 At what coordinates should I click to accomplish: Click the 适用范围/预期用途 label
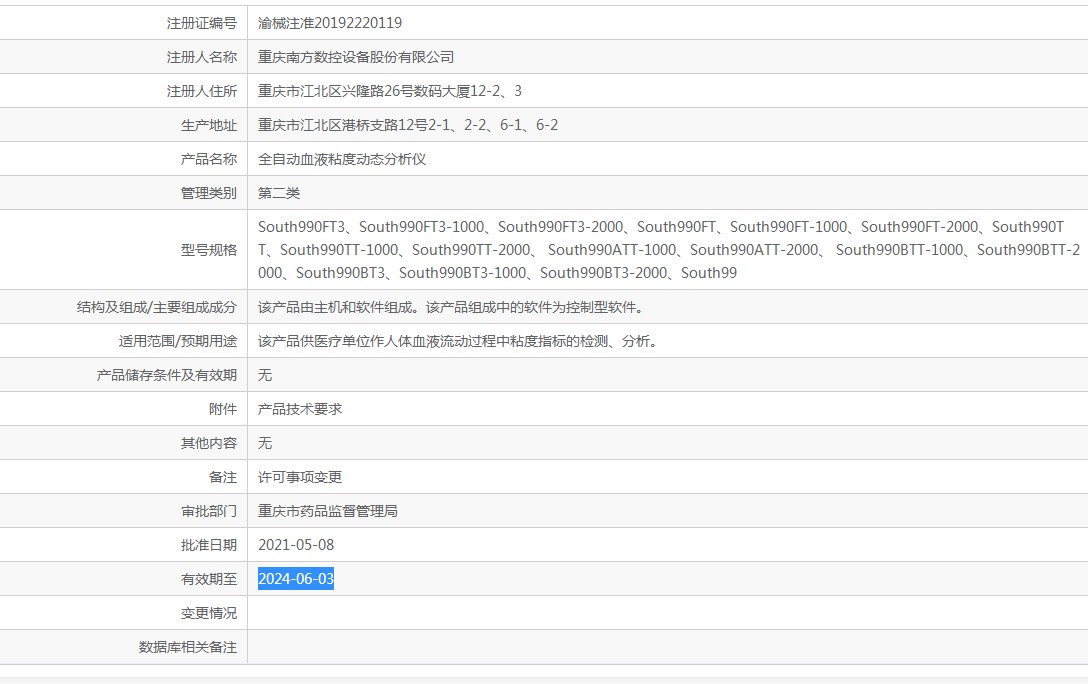coord(178,341)
